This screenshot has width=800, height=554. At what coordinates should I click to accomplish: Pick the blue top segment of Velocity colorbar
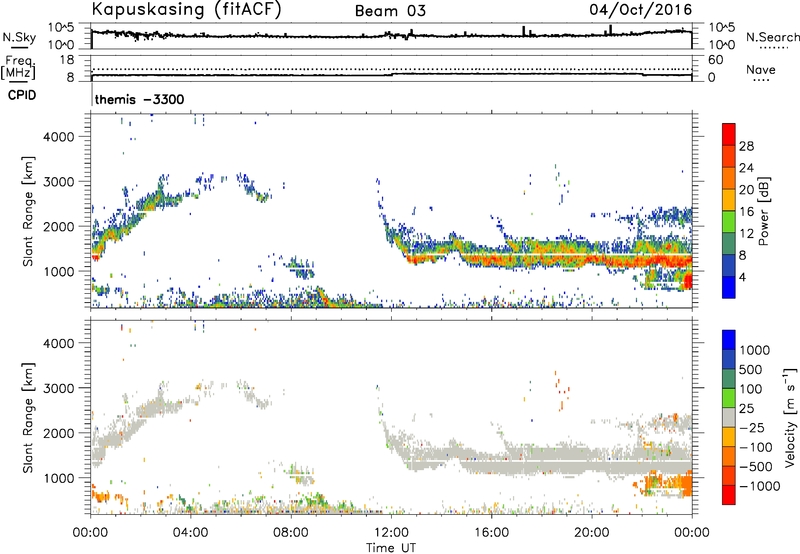(x=729, y=340)
